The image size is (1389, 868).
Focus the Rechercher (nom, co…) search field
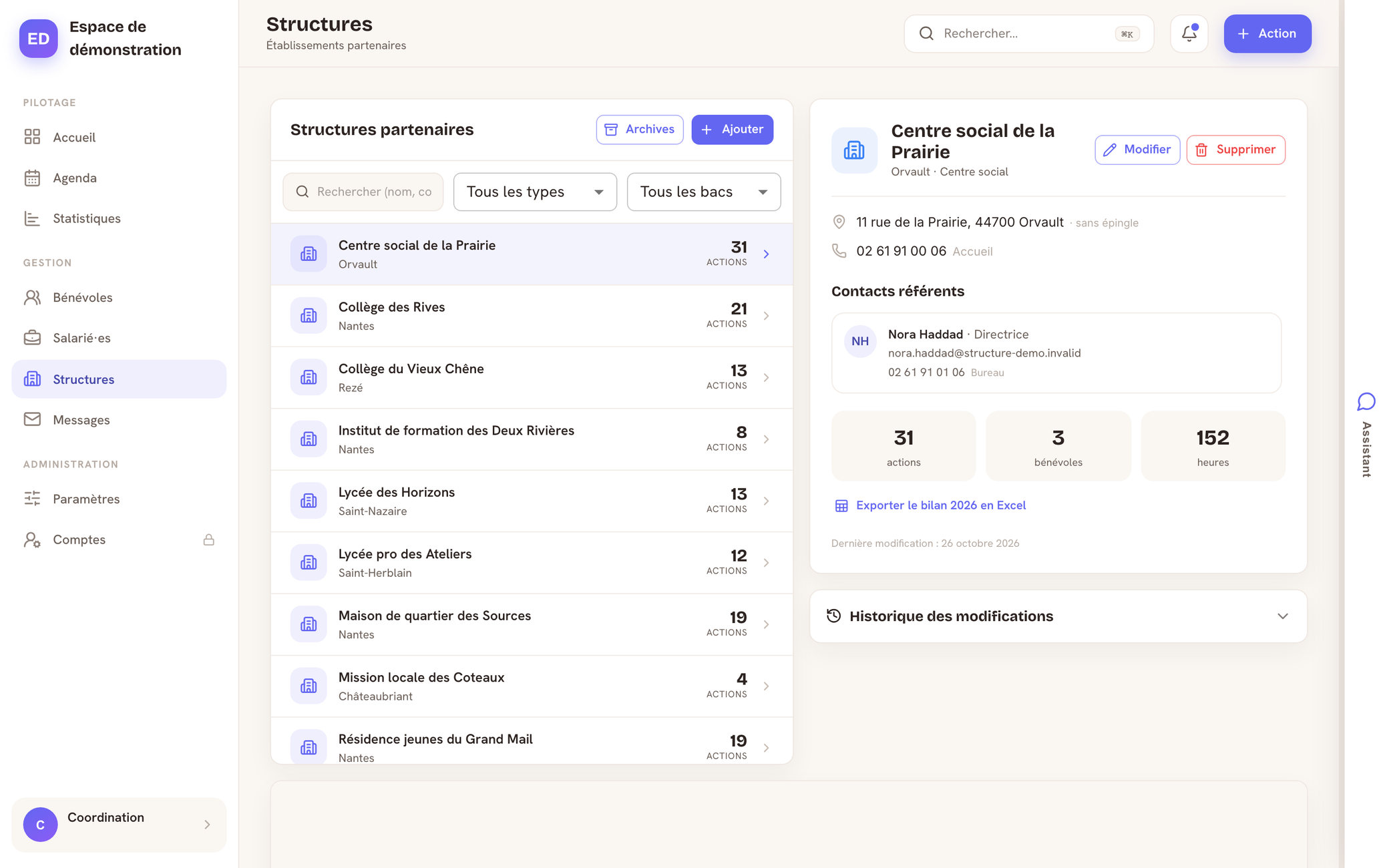click(363, 192)
